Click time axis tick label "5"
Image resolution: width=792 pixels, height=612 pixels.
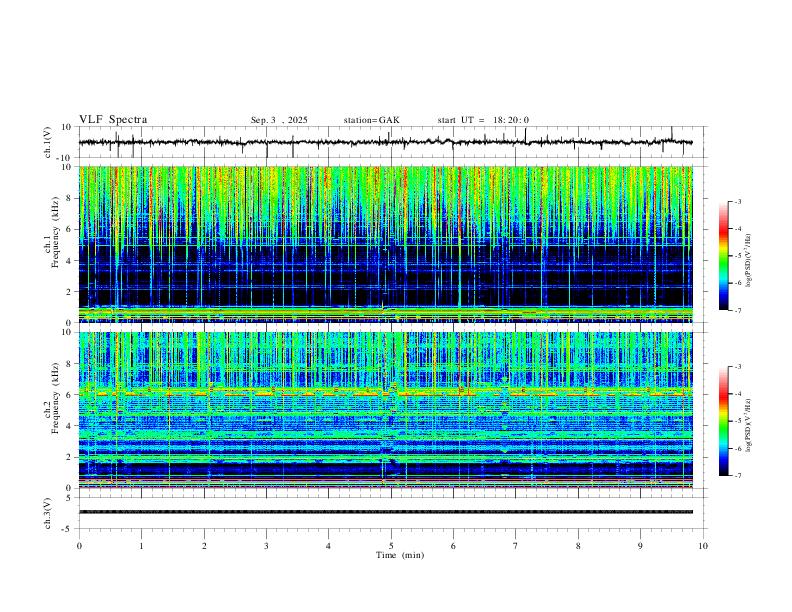tap(391, 546)
